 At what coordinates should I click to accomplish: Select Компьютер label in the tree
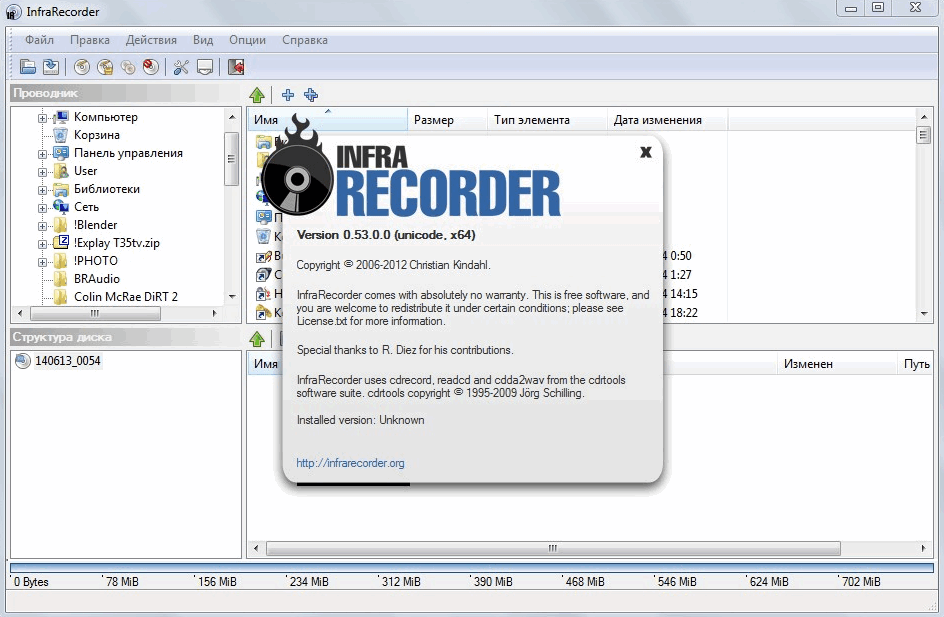pyautogui.click(x=105, y=117)
